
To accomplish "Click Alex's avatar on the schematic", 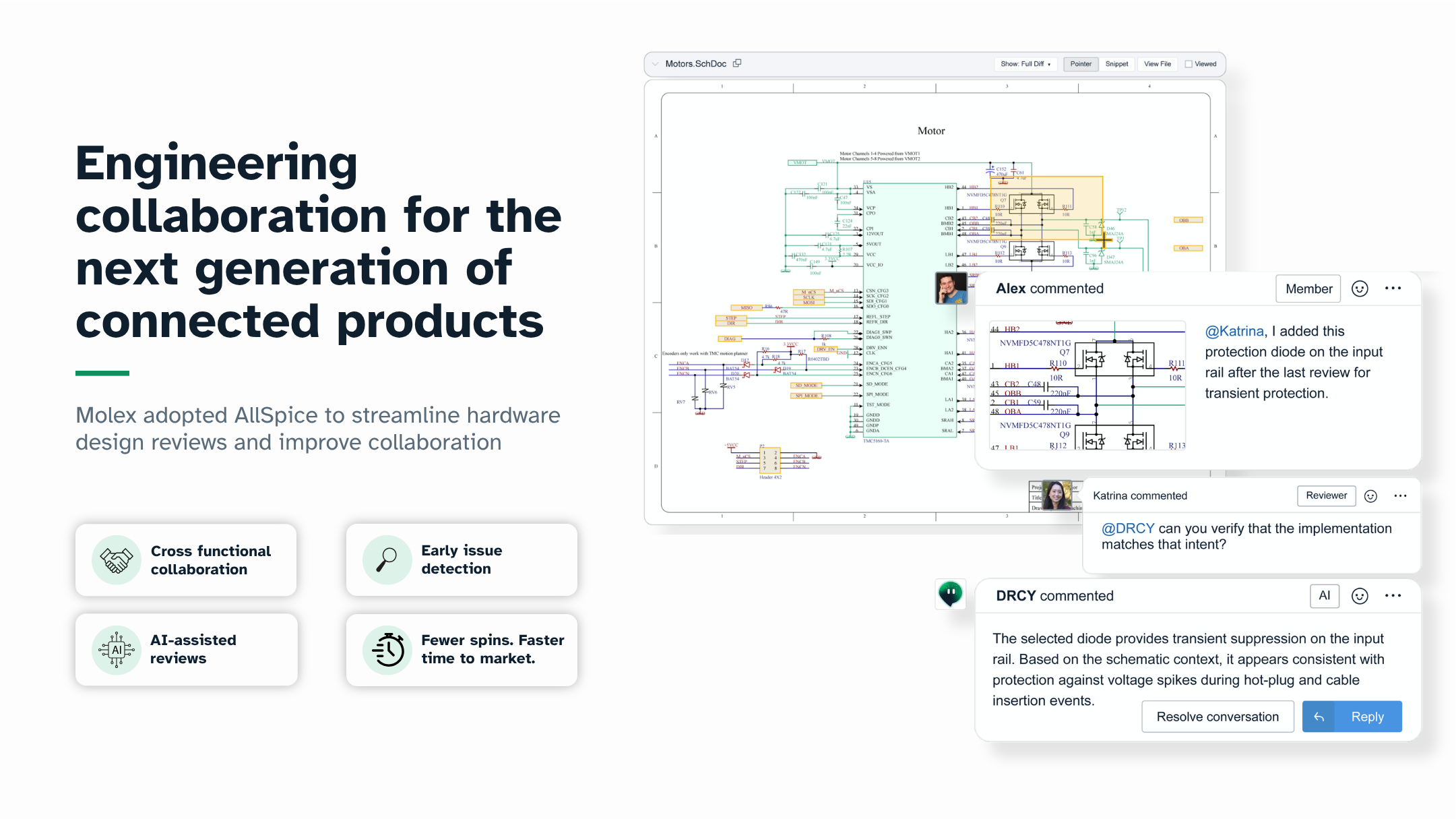I will [x=951, y=288].
